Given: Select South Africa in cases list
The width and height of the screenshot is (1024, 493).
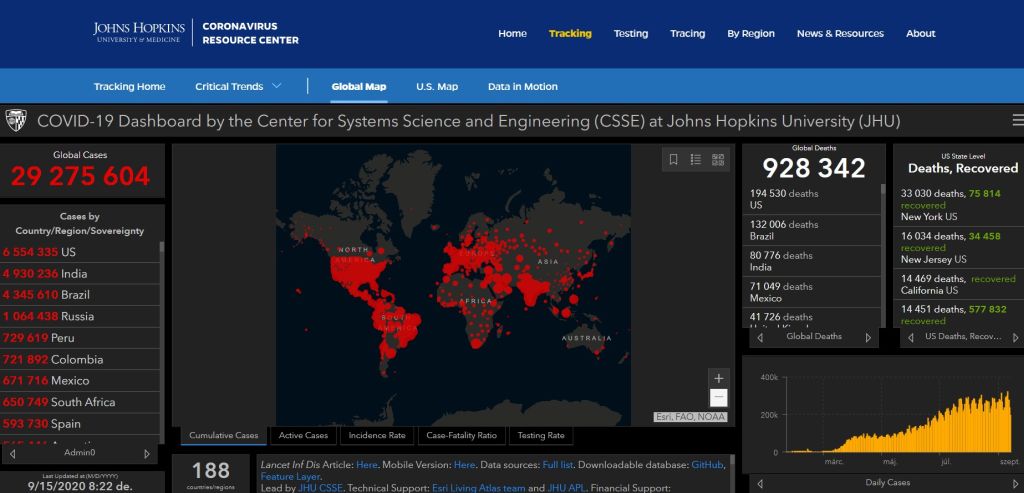Looking at the screenshot, I should pyautogui.click(x=80, y=402).
